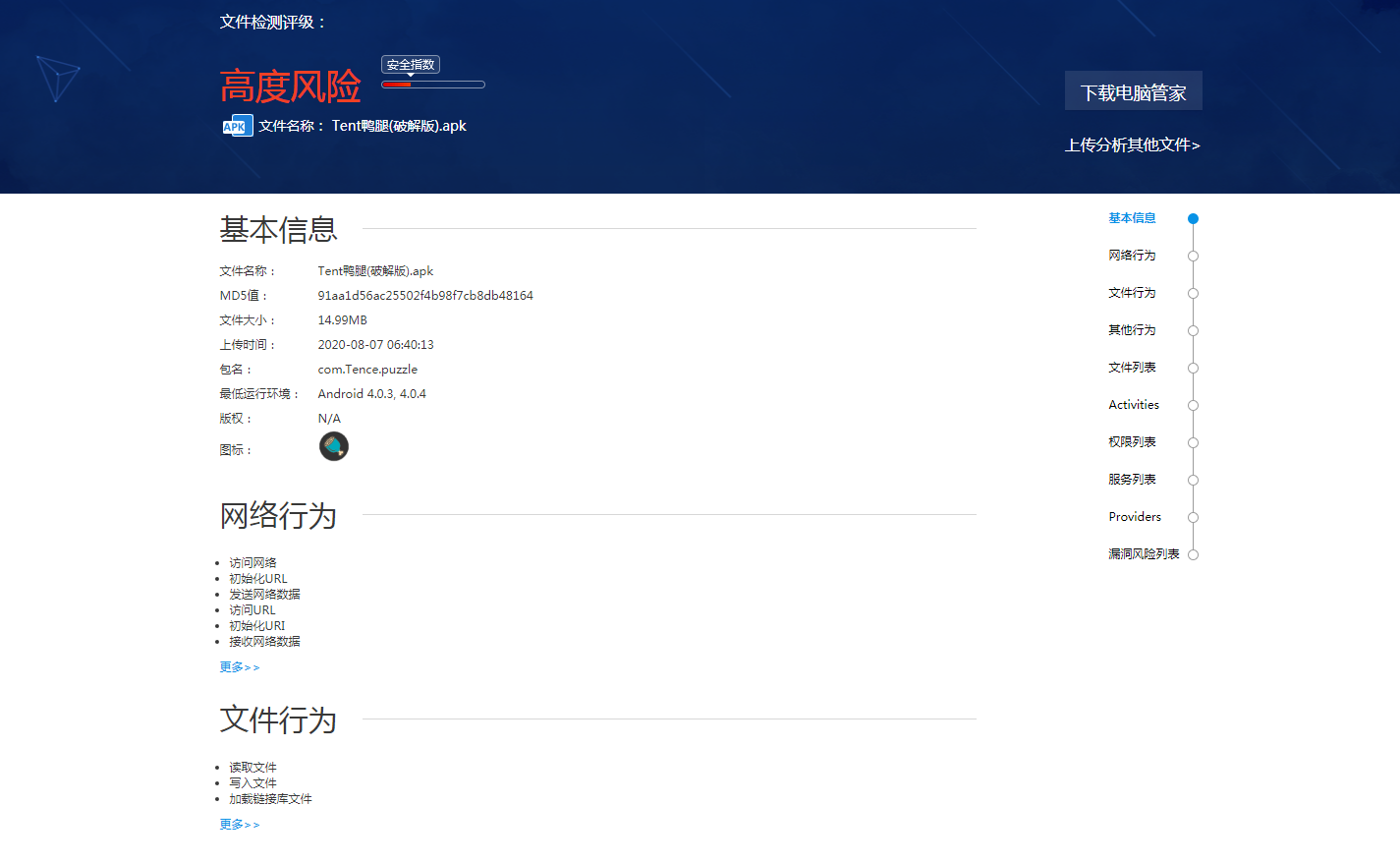The image size is (1400, 863).
Task: Click the 文件行为 section heading
Action: point(279,720)
